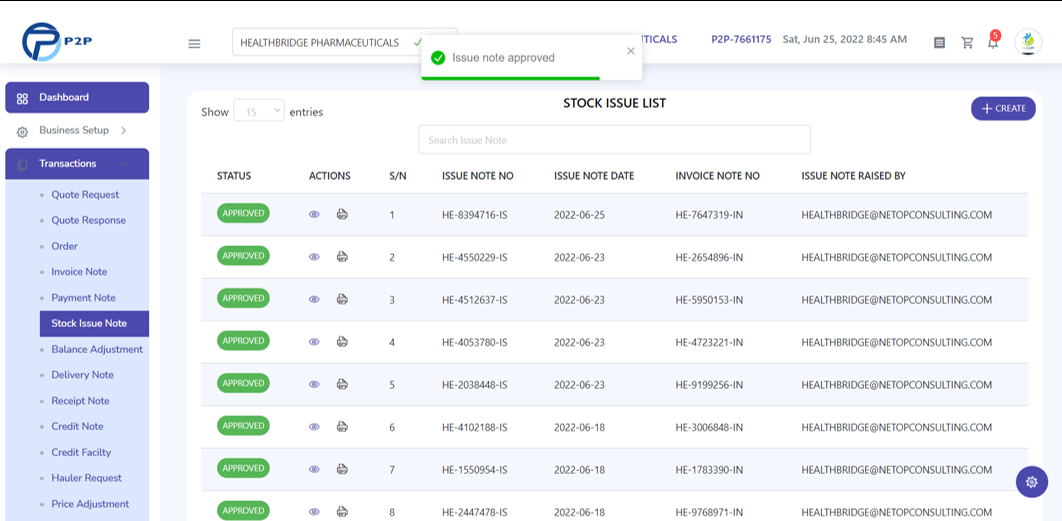Collapse the Transactions menu
The image size is (1062, 521).
77,164
